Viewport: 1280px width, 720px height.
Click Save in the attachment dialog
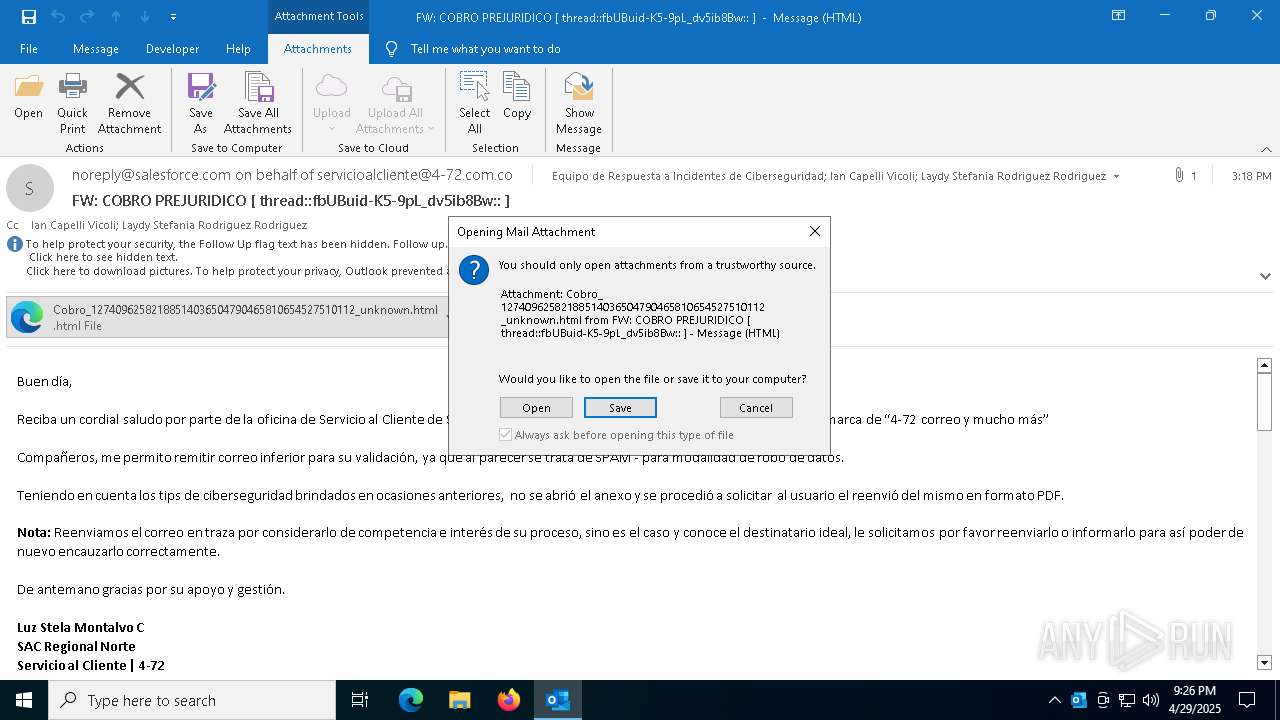[x=620, y=407]
